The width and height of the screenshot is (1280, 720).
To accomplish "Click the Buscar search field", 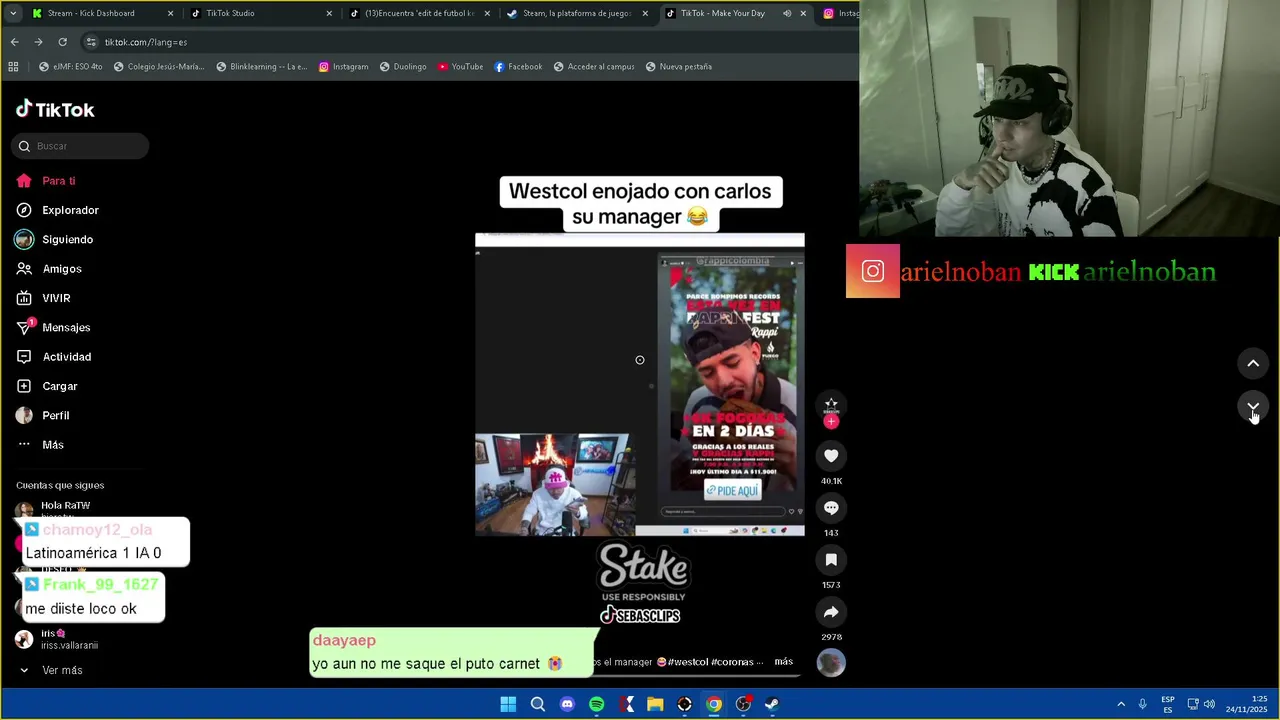I will 80,146.
